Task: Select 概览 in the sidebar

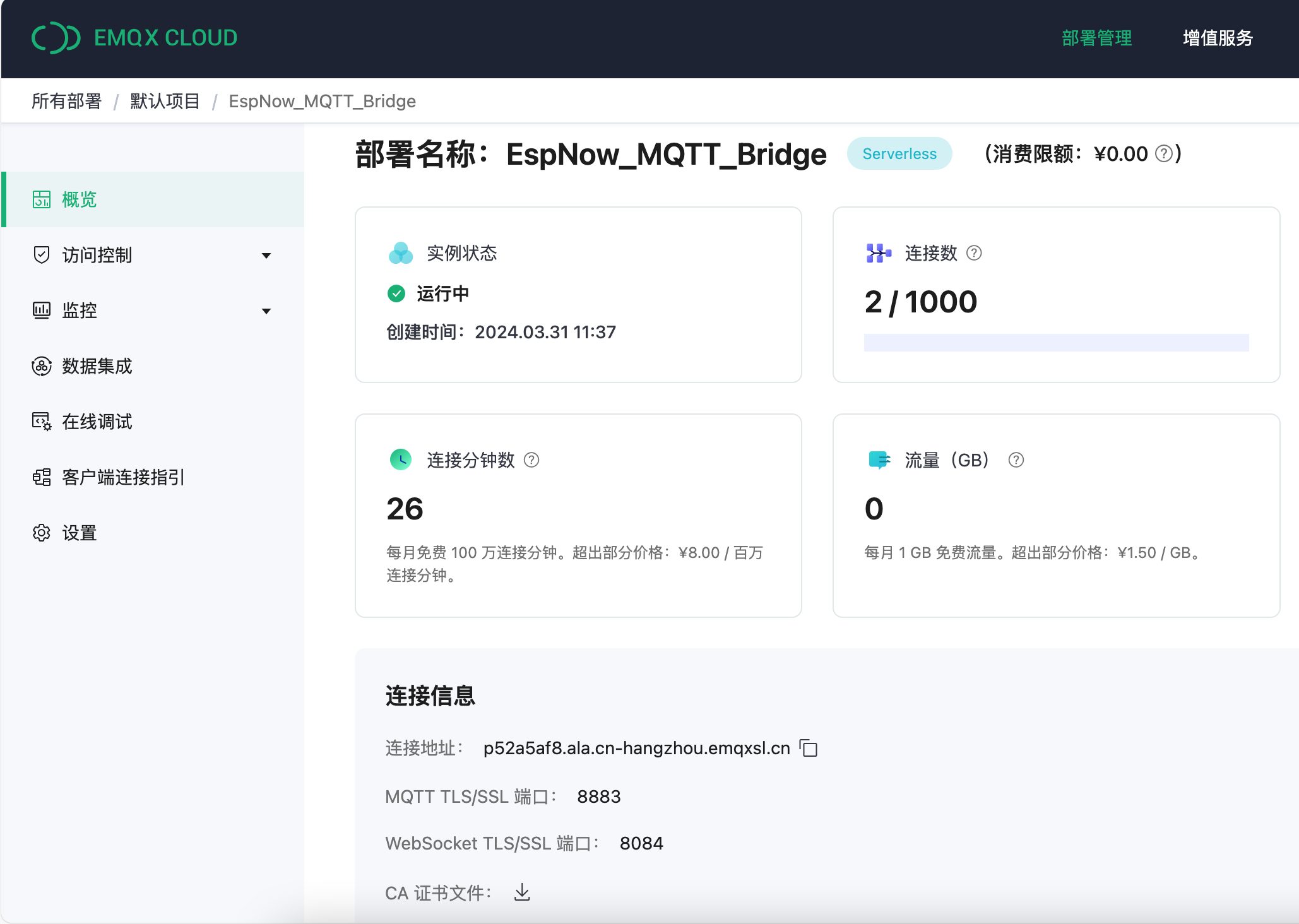Action: click(153, 199)
